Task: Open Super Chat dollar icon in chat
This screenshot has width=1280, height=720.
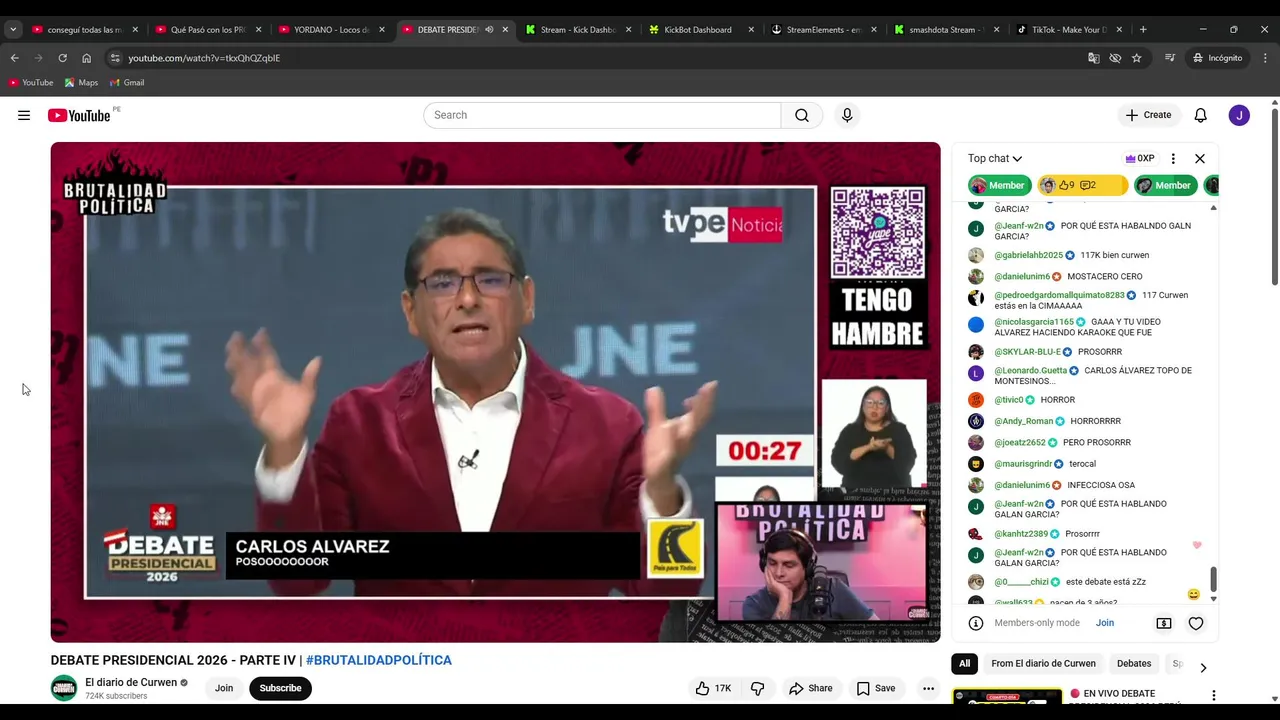Action: (1164, 623)
